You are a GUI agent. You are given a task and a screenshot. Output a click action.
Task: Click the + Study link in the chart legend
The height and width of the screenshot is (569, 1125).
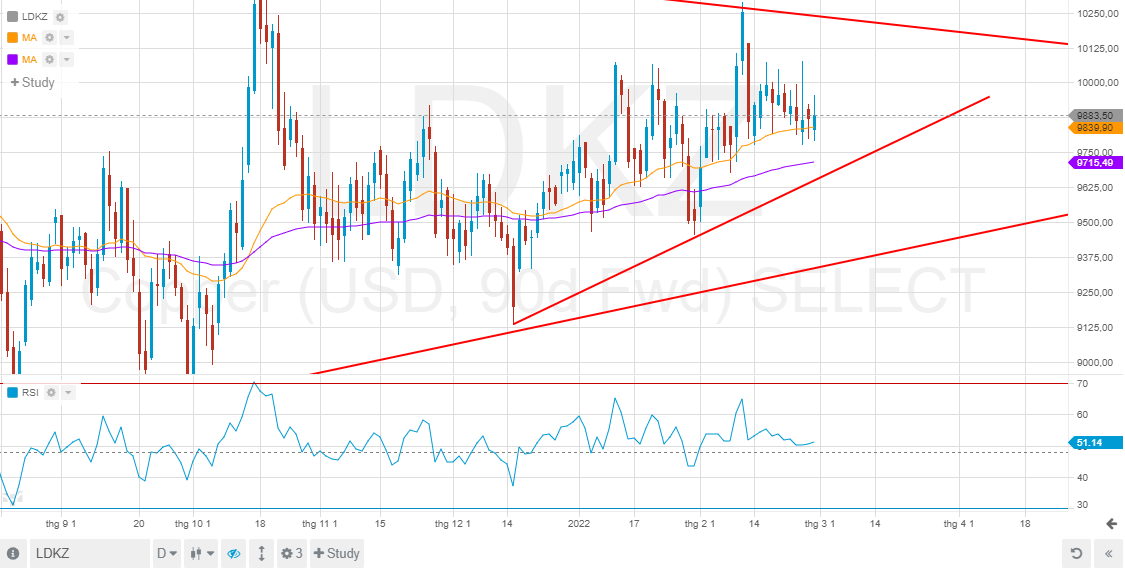[x=33, y=83]
